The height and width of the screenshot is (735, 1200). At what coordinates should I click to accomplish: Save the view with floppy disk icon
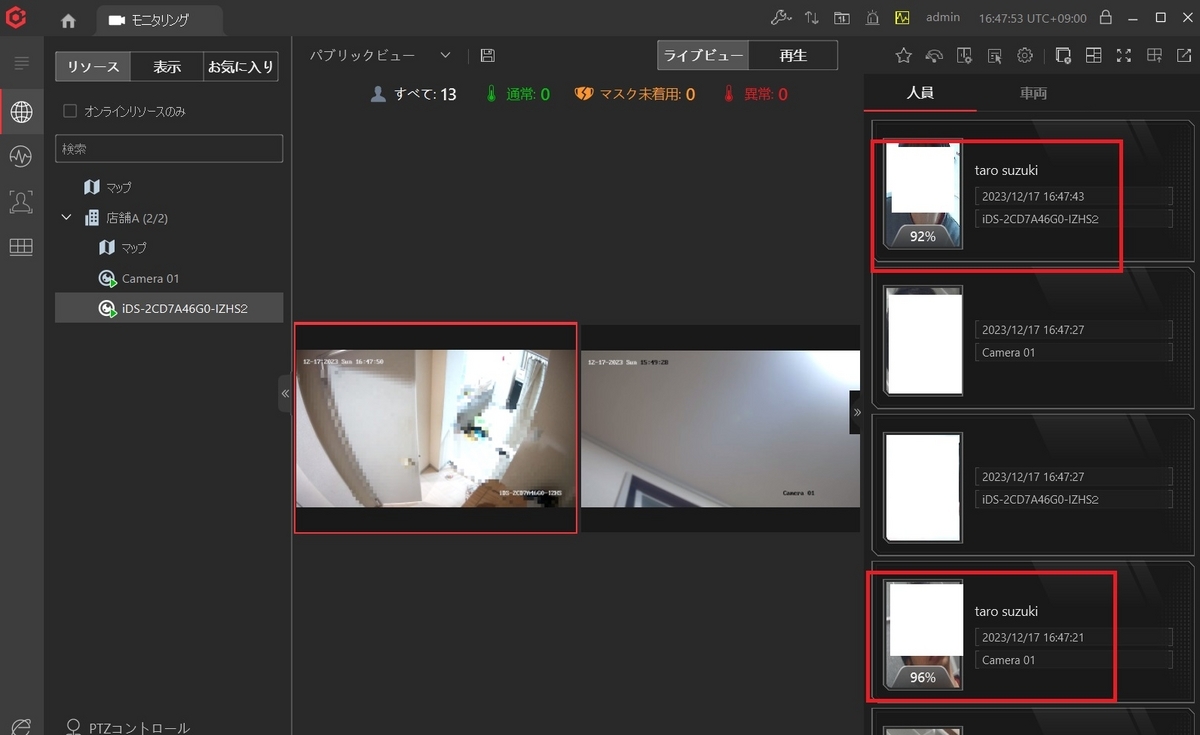[488, 56]
